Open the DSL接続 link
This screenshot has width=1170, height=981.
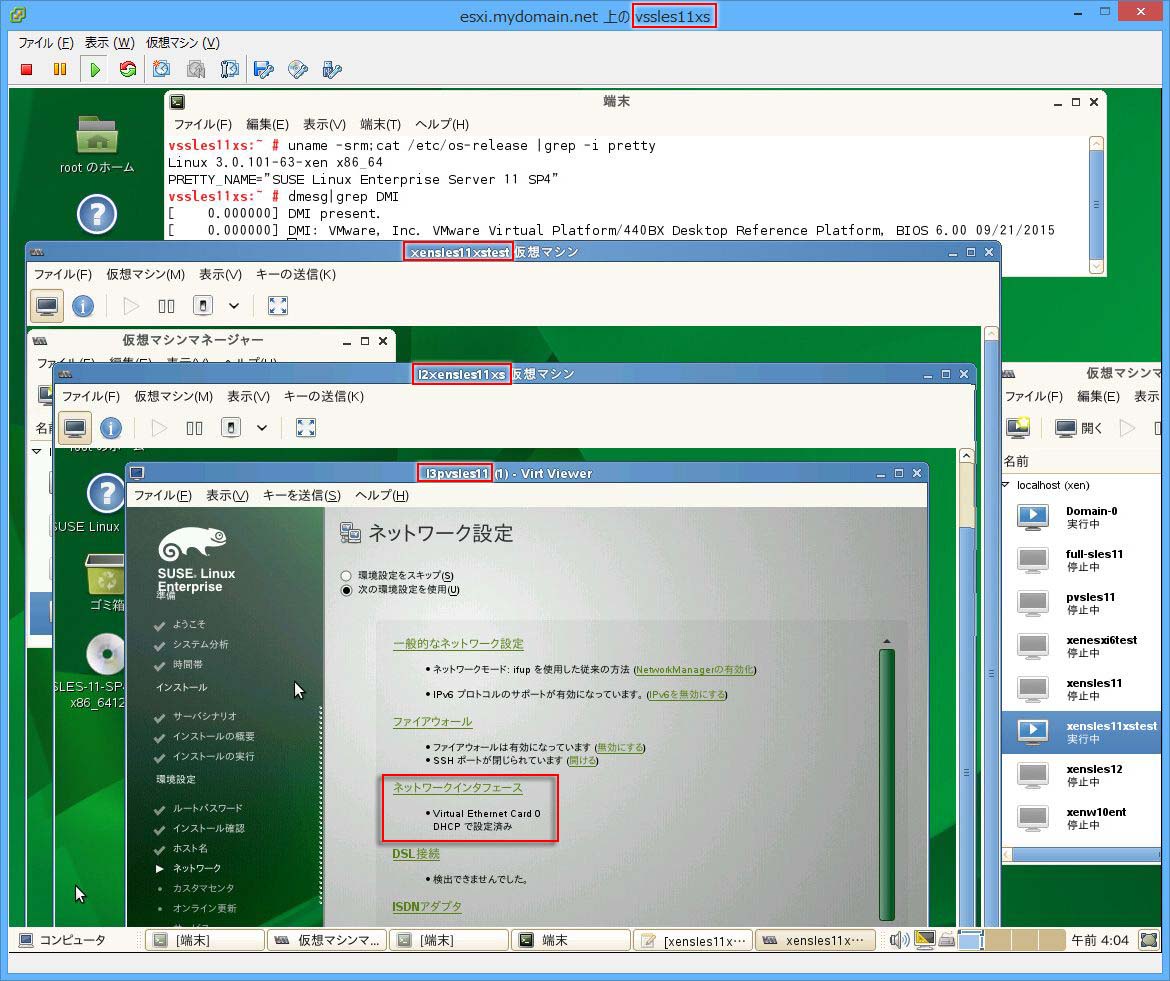416,854
